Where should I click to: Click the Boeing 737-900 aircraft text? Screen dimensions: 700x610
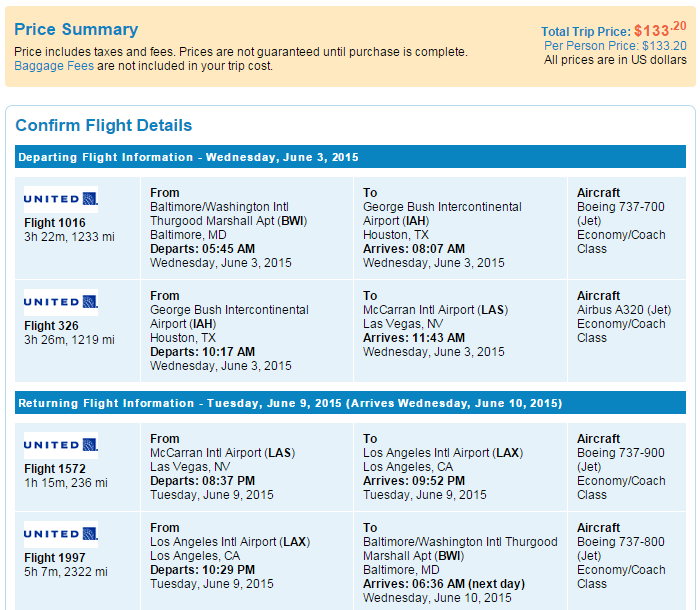coord(621,453)
